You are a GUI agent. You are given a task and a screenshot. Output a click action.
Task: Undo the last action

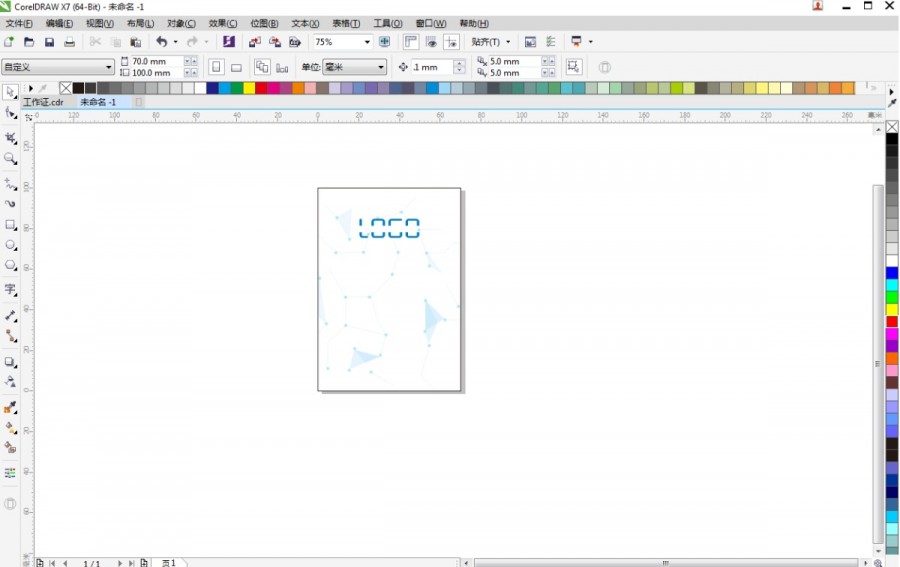[162, 42]
